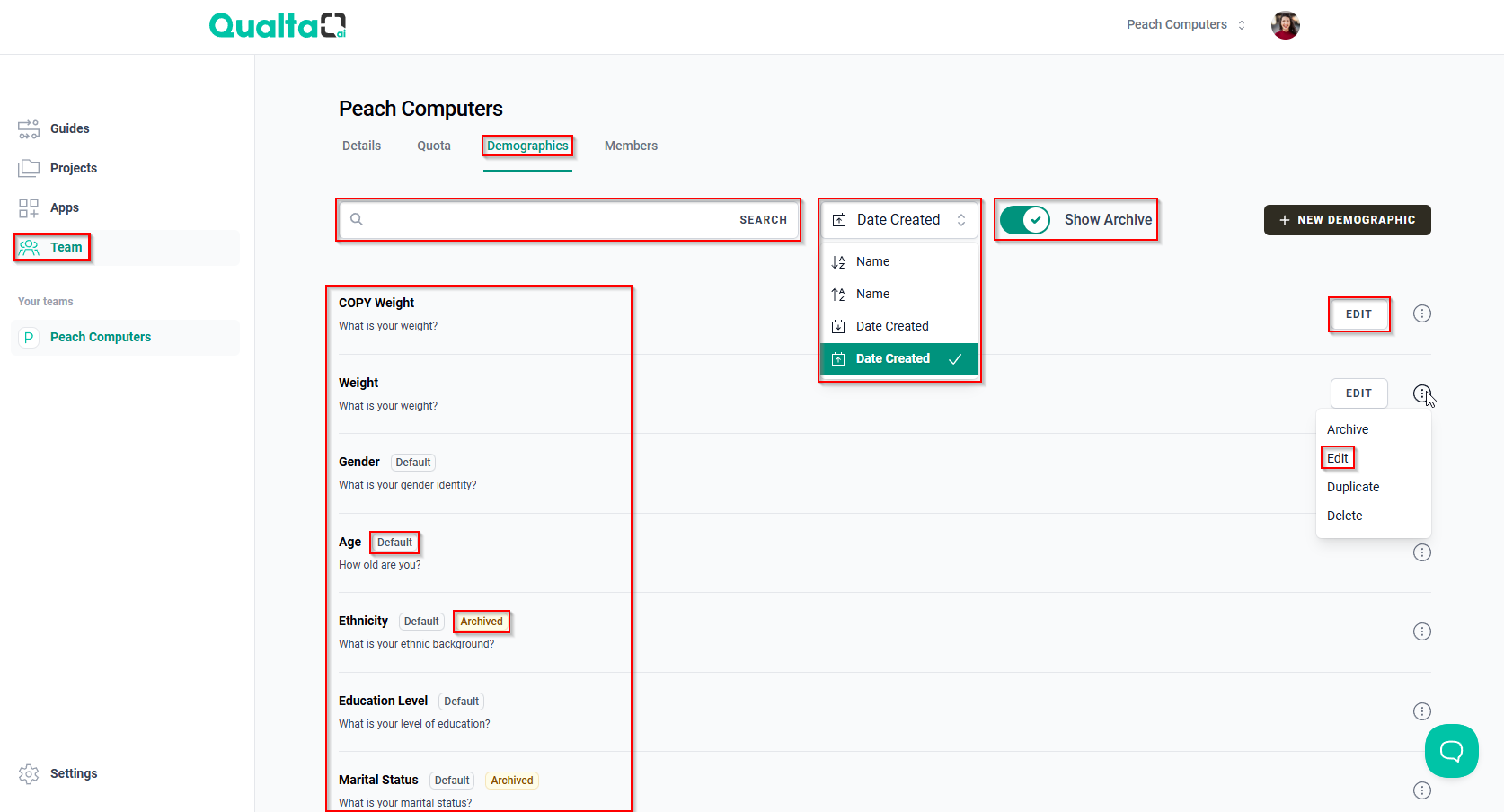Select the Team people icon

(x=29, y=247)
